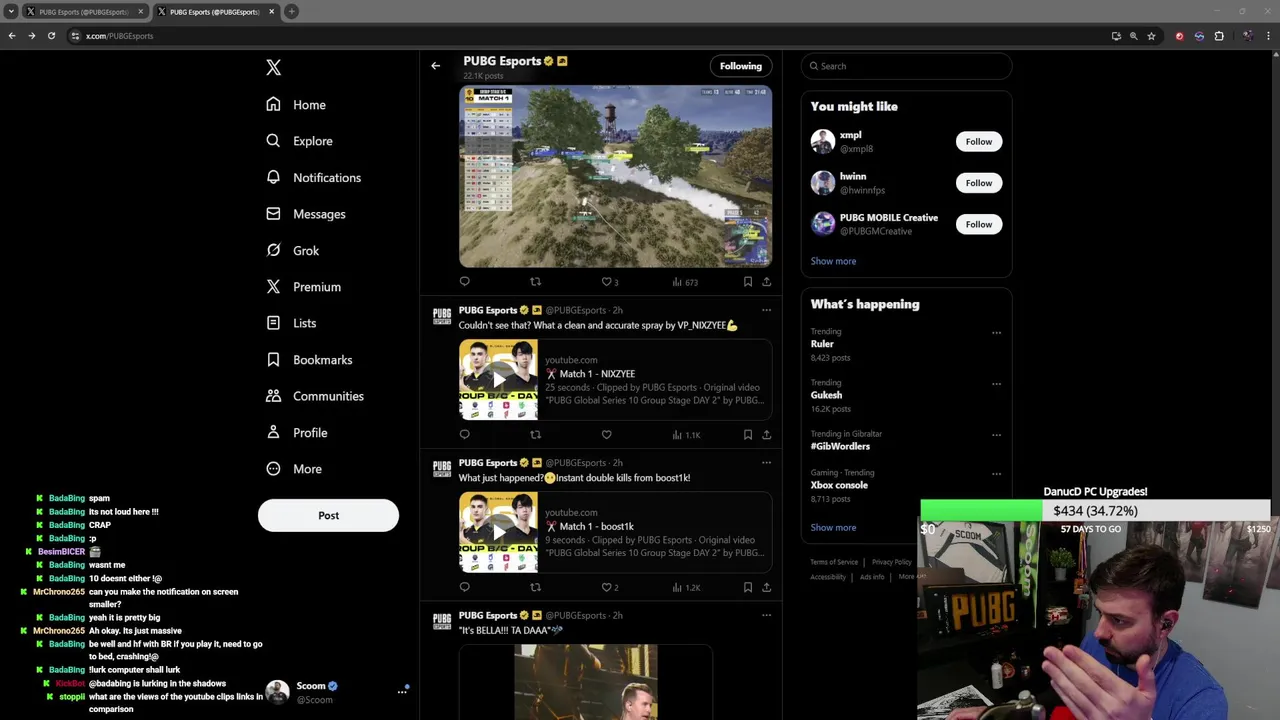Play the Match 1 - boost1k clip thumbnail
The height and width of the screenshot is (720, 1280).
click(x=498, y=532)
